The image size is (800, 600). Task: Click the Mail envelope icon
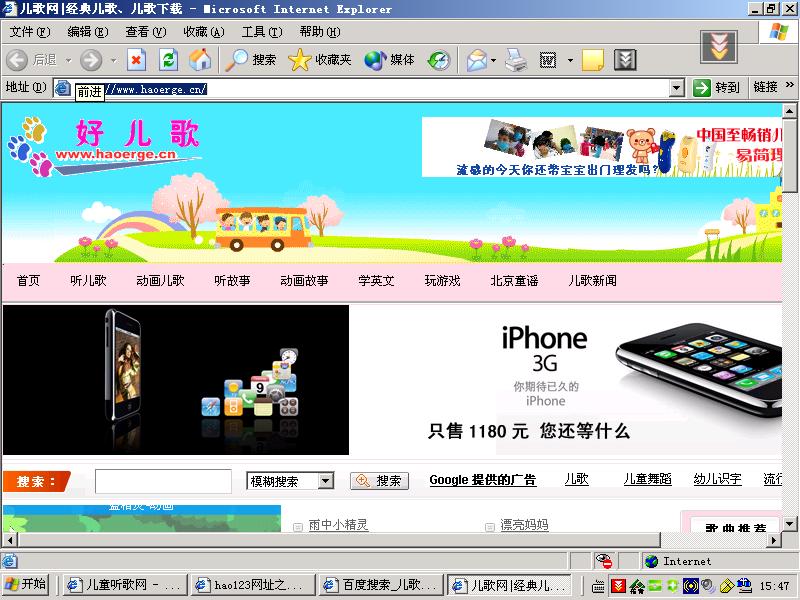pos(477,60)
